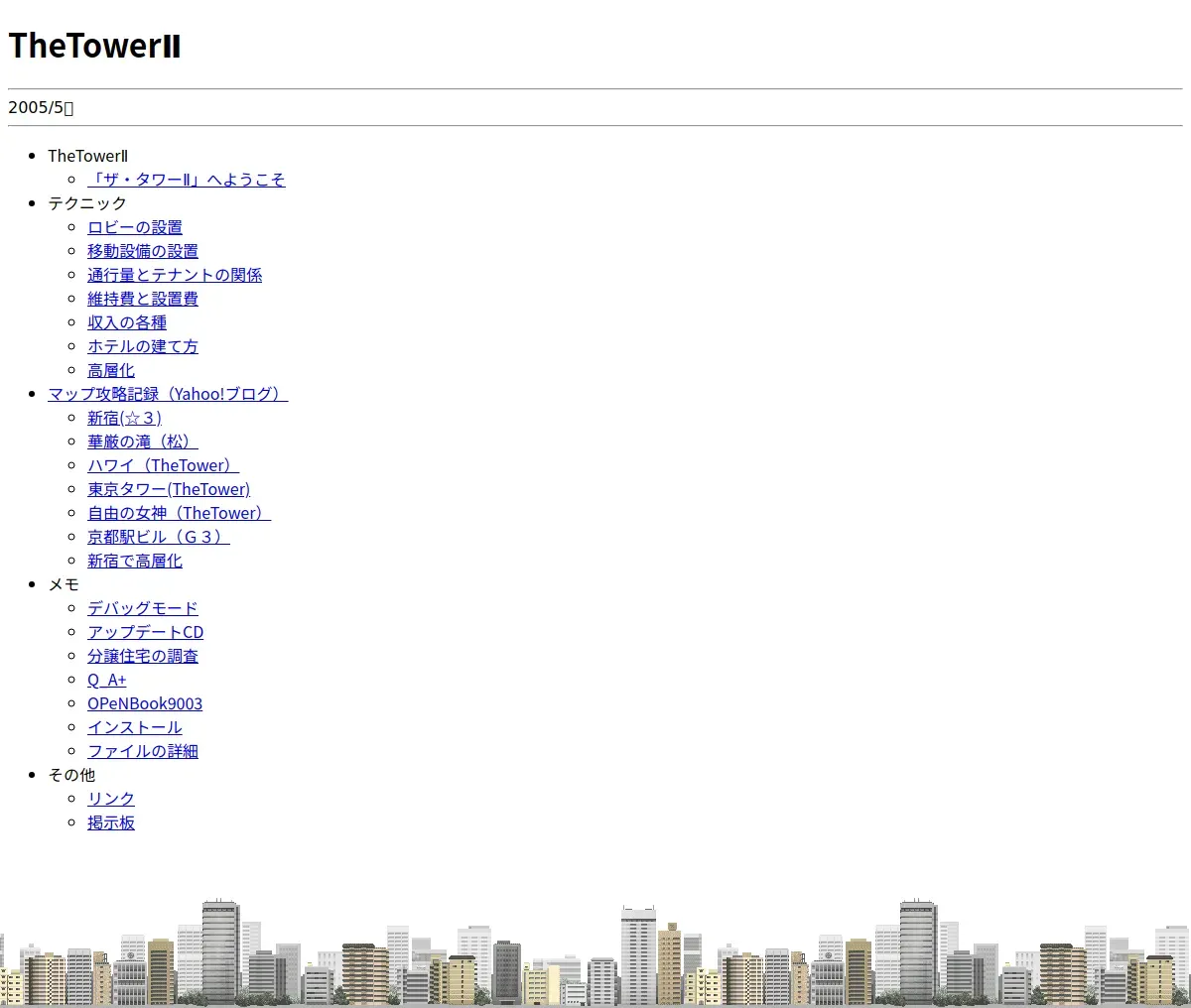This screenshot has width=1191, height=1008.
Task: Open the 「ザ・タワーⅡ」へようこそ link
Action: (x=187, y=180)
